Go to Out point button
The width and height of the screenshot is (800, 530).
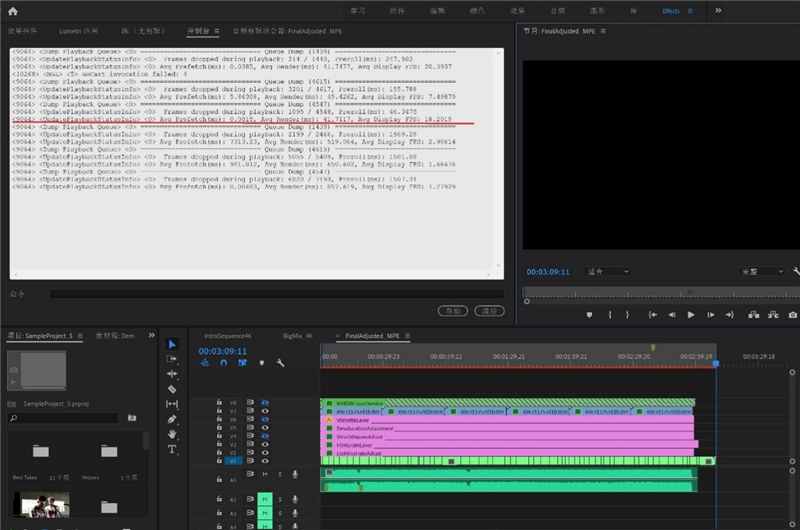pyautogui.click(x=730, y=315)
